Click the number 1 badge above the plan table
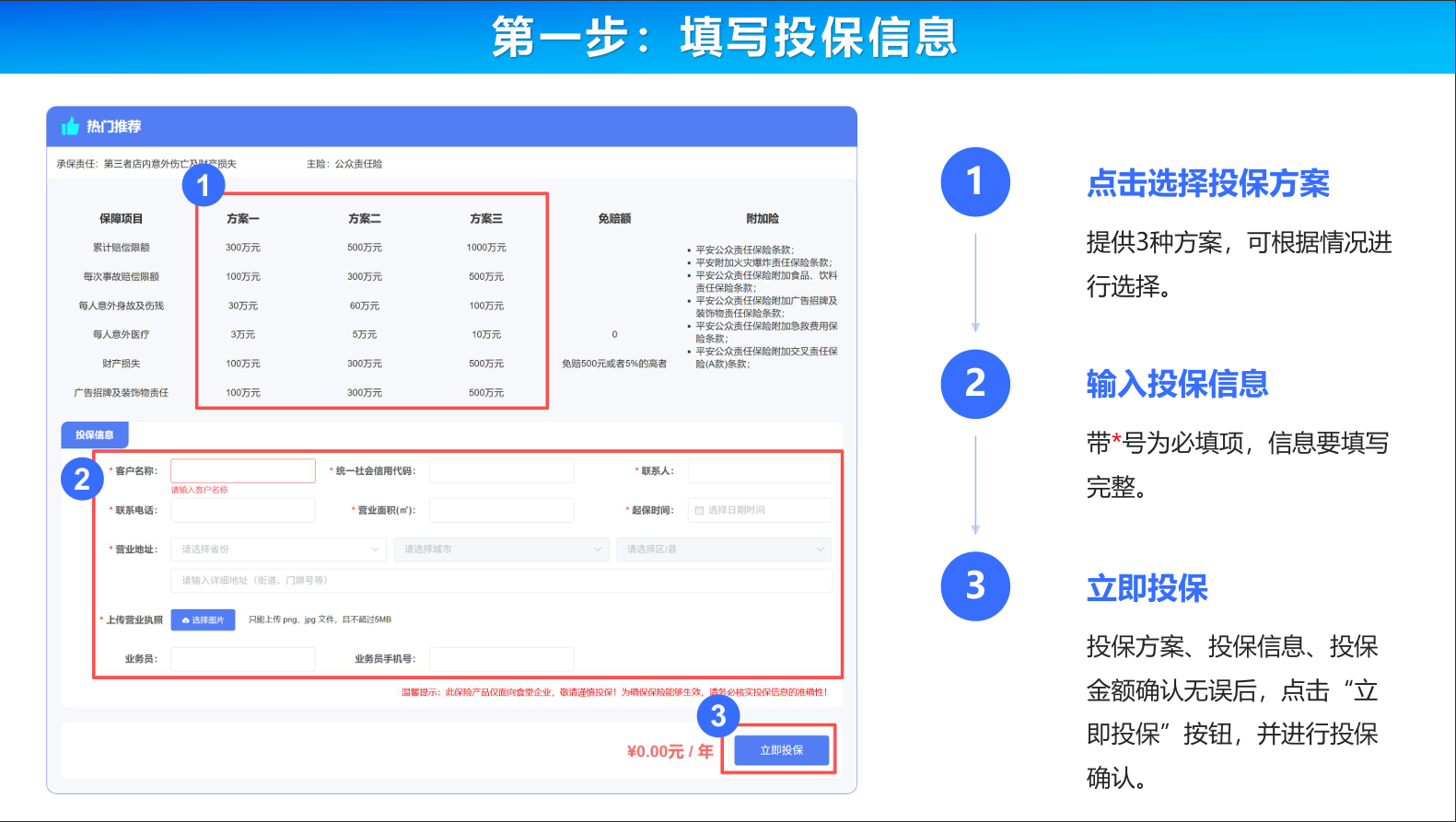The height and width of the screenshot is (822, 1456). click(203, 186)
